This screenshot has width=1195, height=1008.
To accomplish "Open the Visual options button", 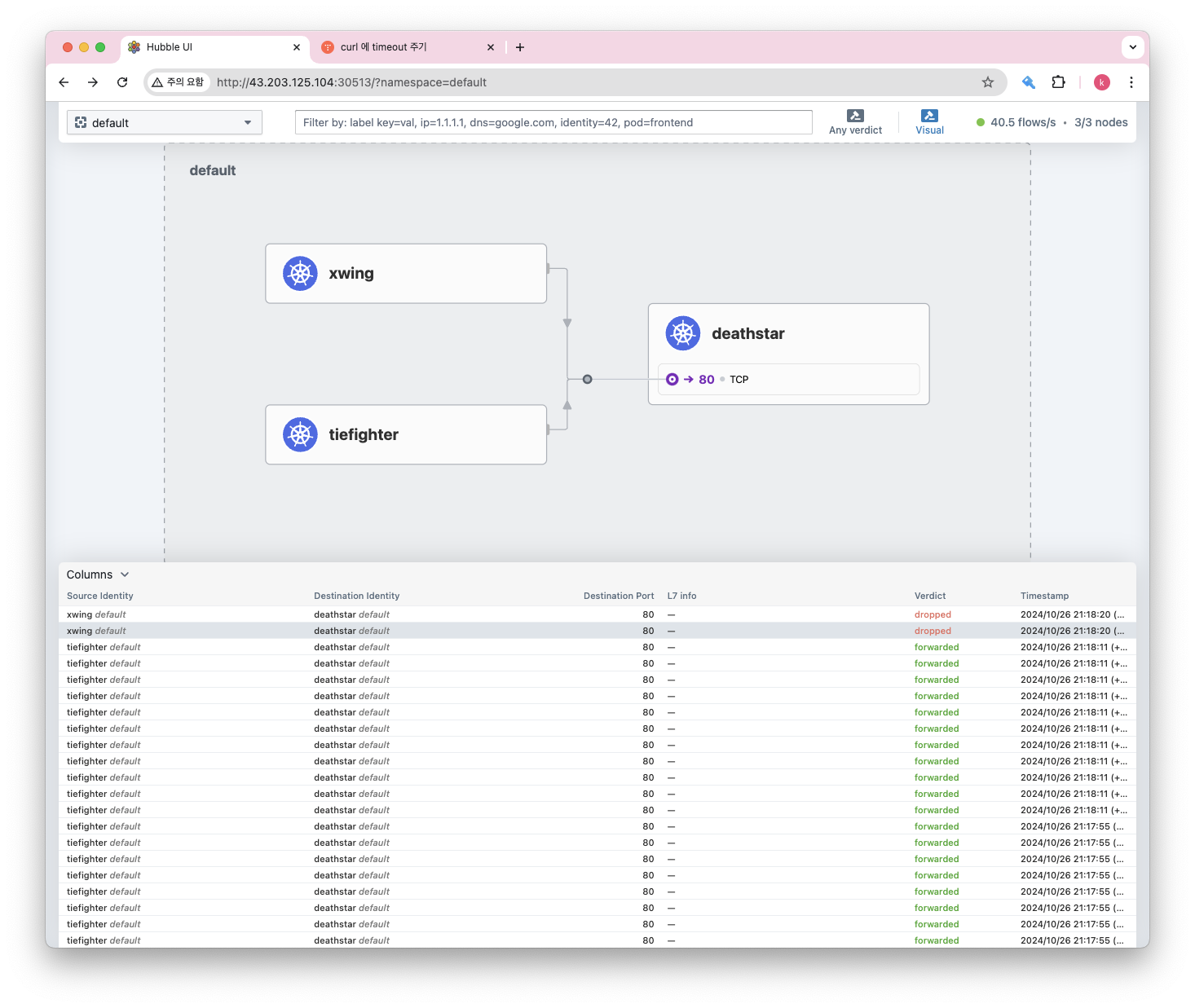I will pos(929,122).
